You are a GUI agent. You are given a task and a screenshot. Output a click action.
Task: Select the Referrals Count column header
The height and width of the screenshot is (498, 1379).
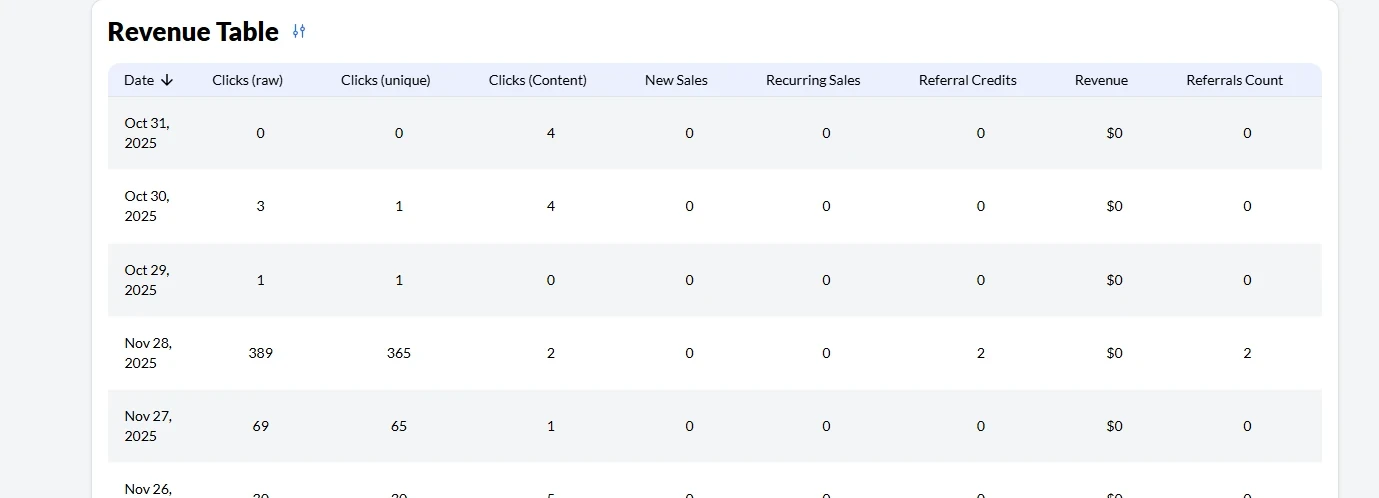pos(1234,80)
